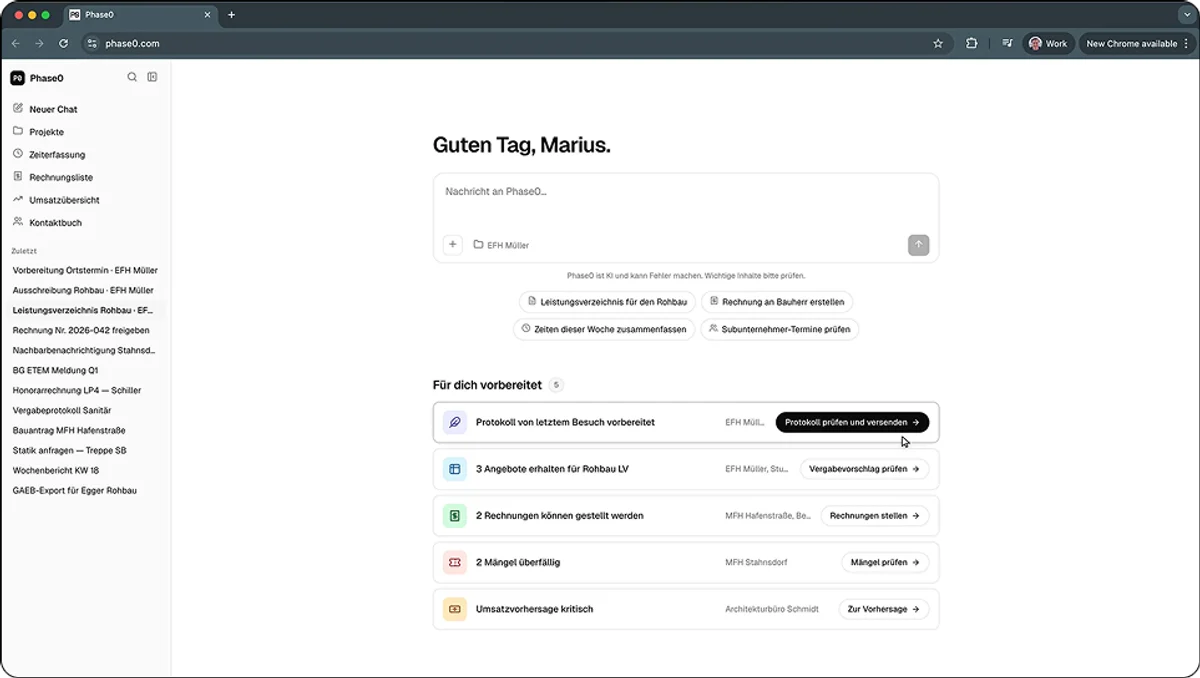This screenshot has width=1200, height=678.
Task: Click Protokoll prüfen und versenden button
Action: [x=852, y=422]
